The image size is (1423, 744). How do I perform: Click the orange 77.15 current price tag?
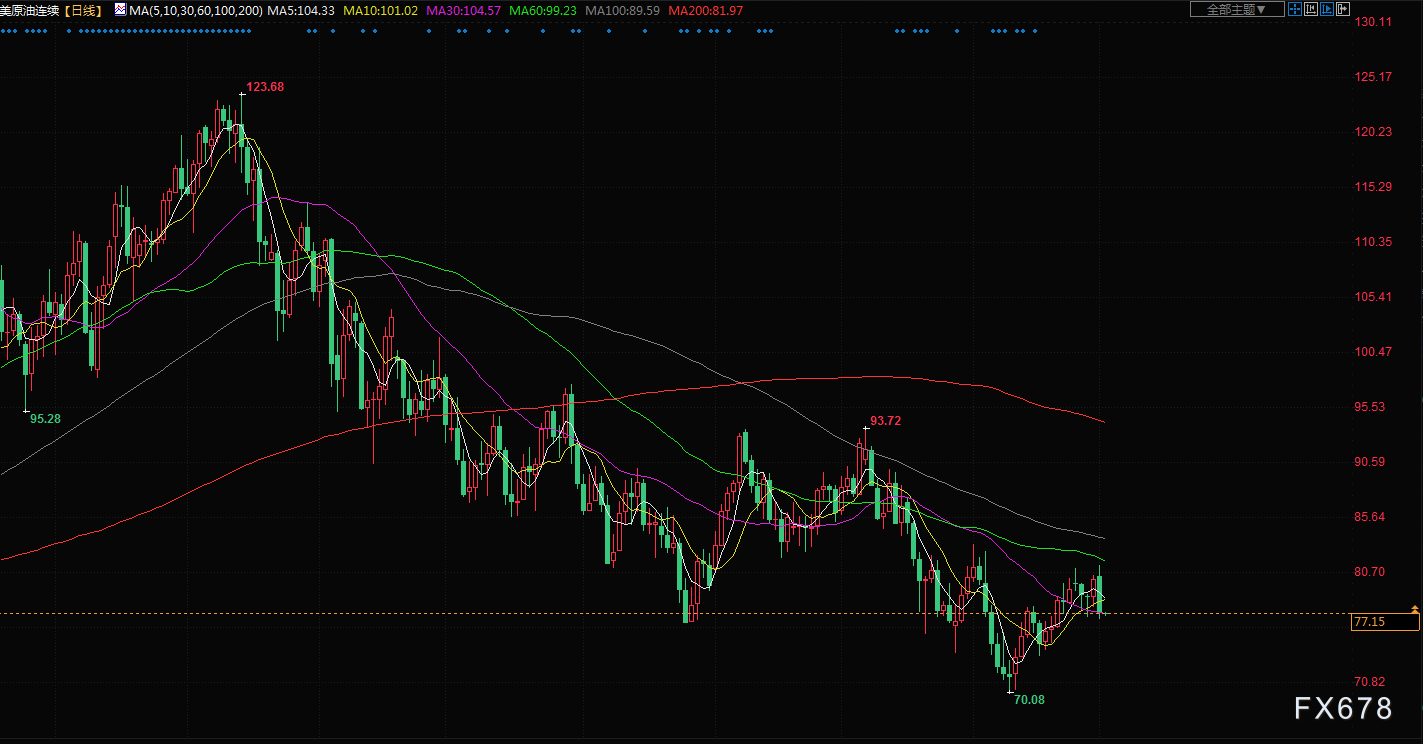pos(1384,622)
